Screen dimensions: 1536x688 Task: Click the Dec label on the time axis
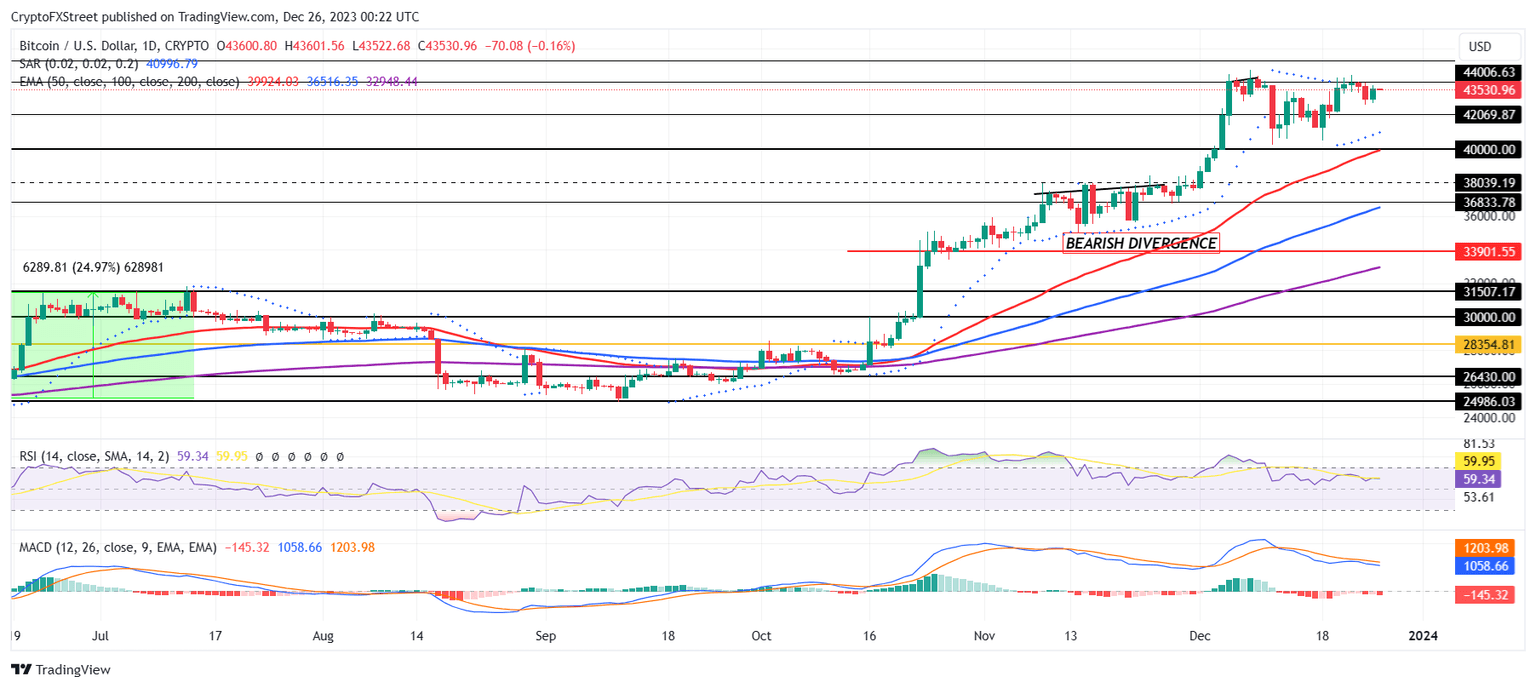tap(1200, 635)
